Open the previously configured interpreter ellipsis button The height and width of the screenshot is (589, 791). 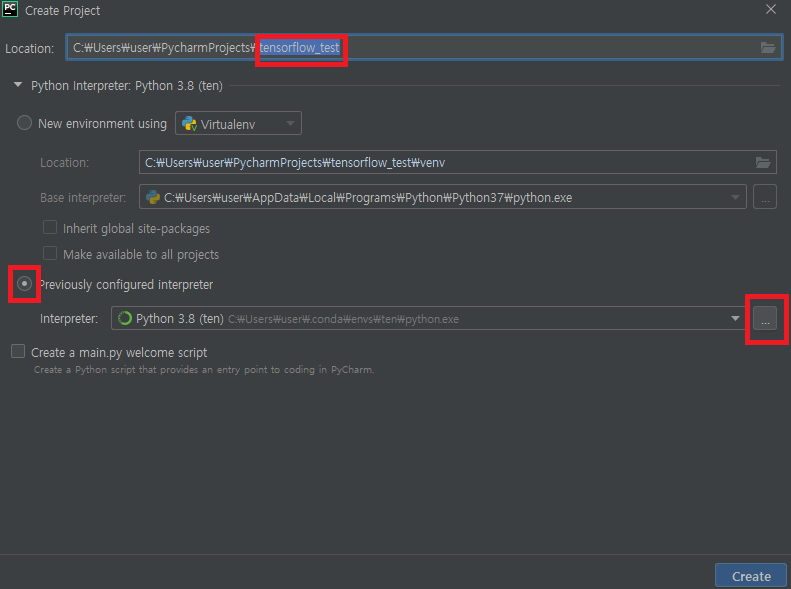coord(765,318)
